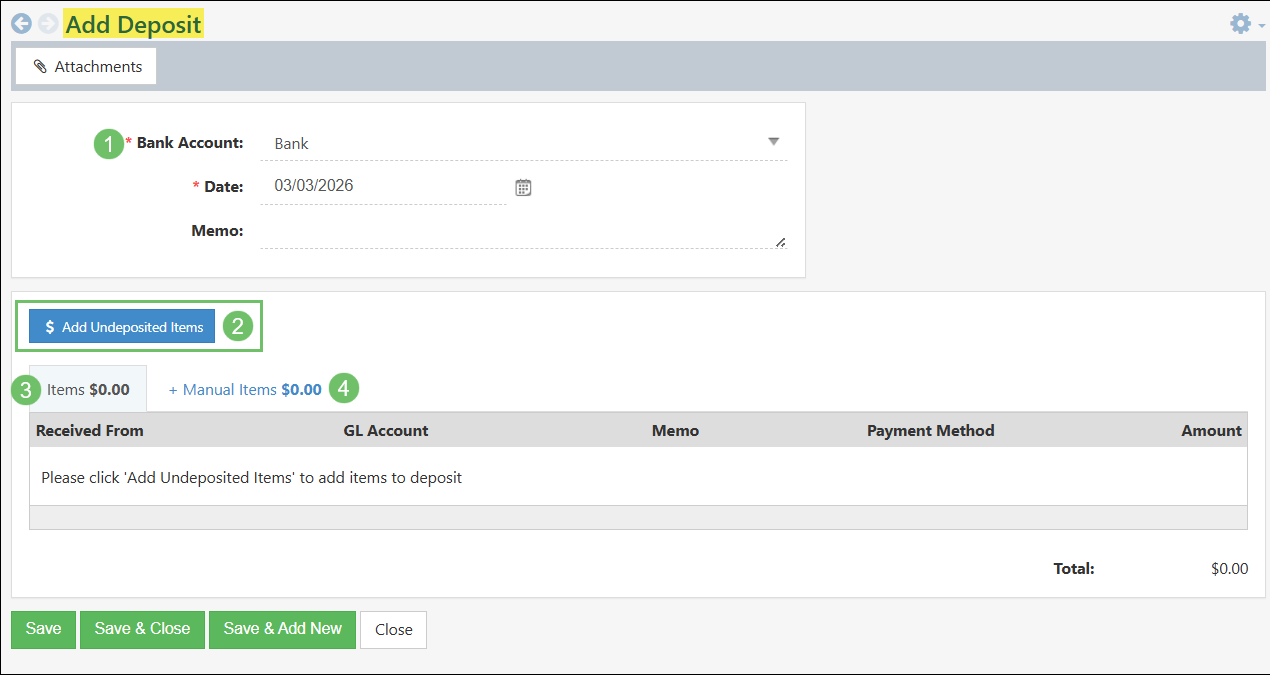Viewport: 1270px width, 675px height.
Task: Open the bank selection list showing Bank
Action: pyautogui.click(x=520, y=142)
